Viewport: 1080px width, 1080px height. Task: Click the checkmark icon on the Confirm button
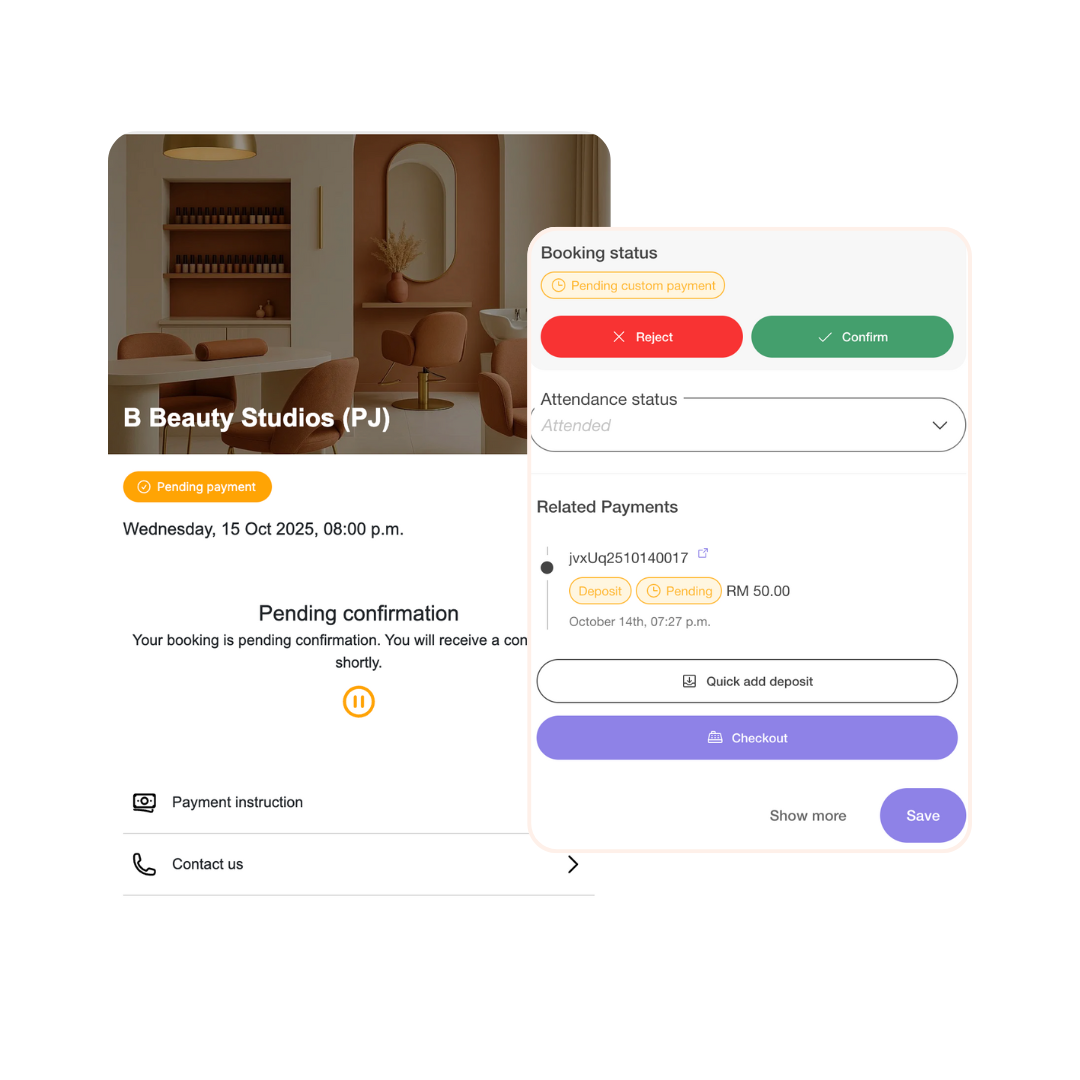[x=824, y=337]
